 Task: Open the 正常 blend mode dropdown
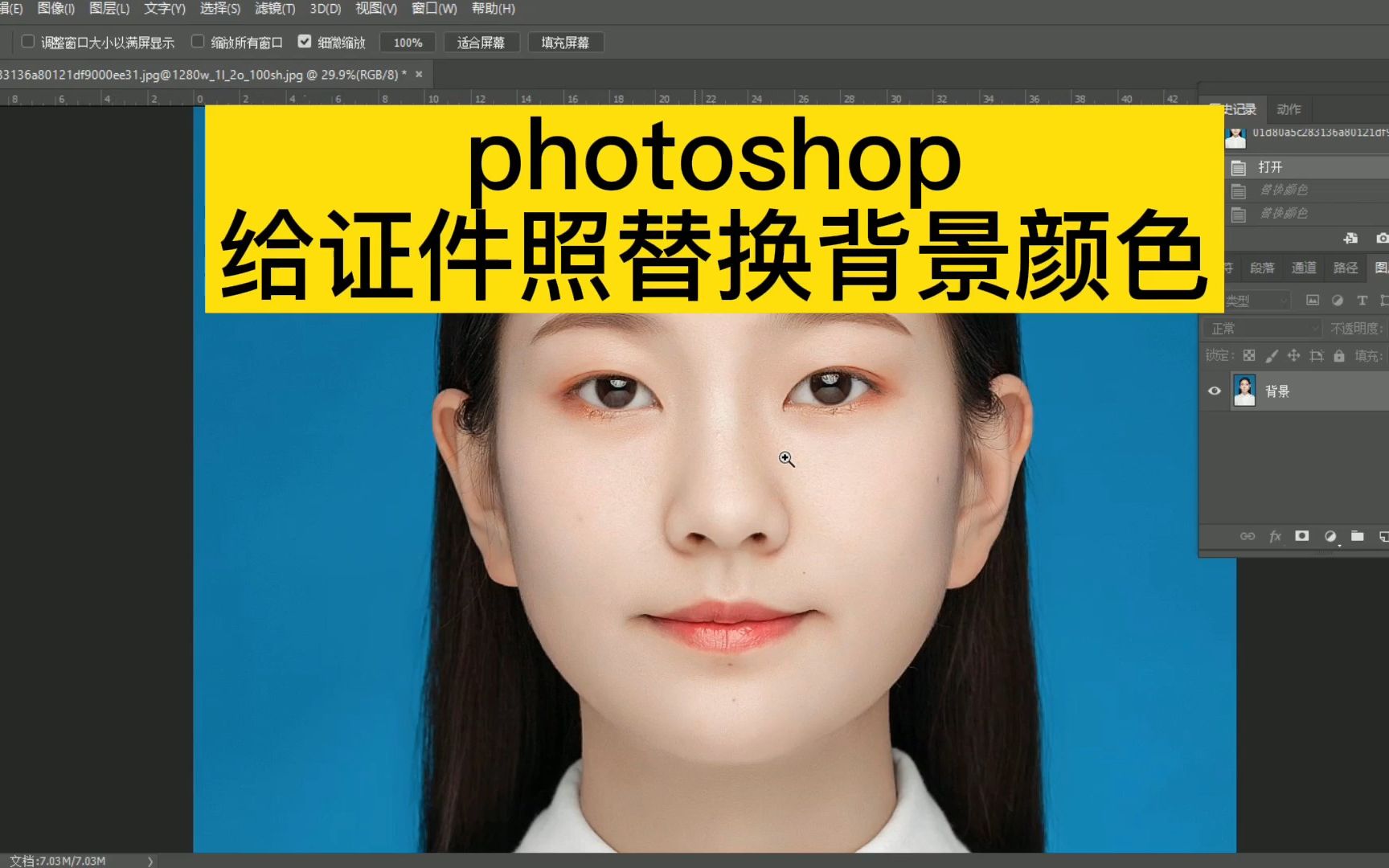click(1261, 328)
